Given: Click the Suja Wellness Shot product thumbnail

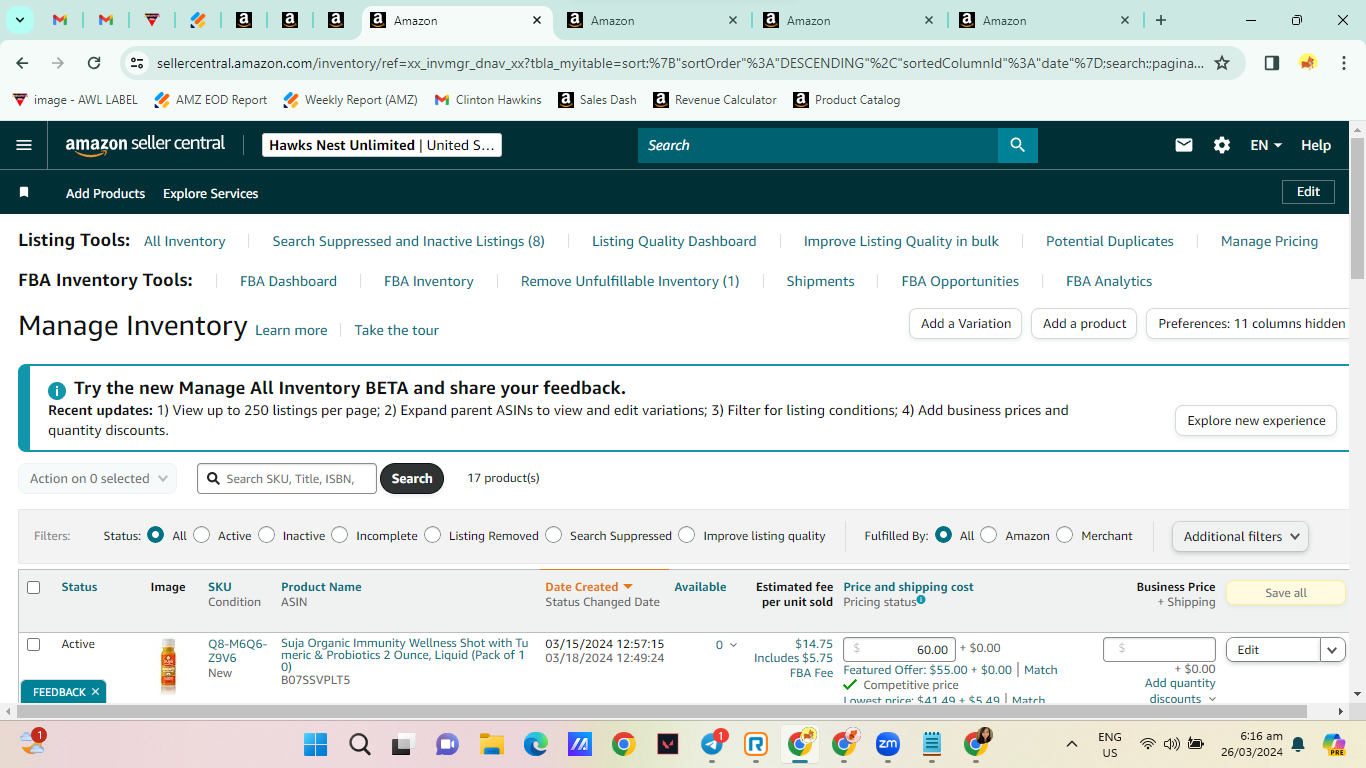Looking at the screenshot, I should pyautogui.click(x=168, y=666).
